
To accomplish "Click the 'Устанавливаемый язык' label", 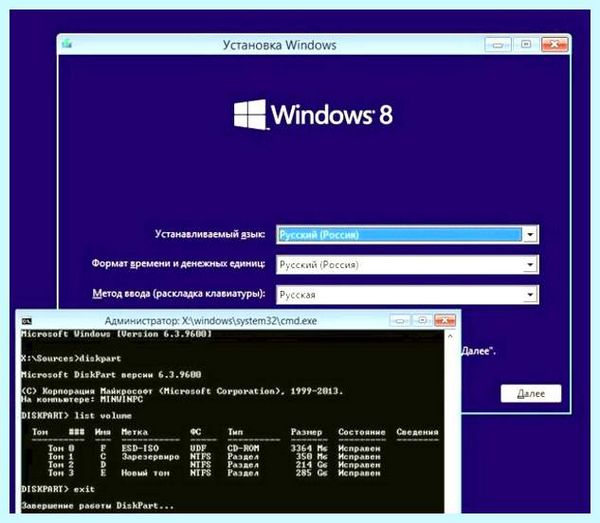I will click(210, 234).
